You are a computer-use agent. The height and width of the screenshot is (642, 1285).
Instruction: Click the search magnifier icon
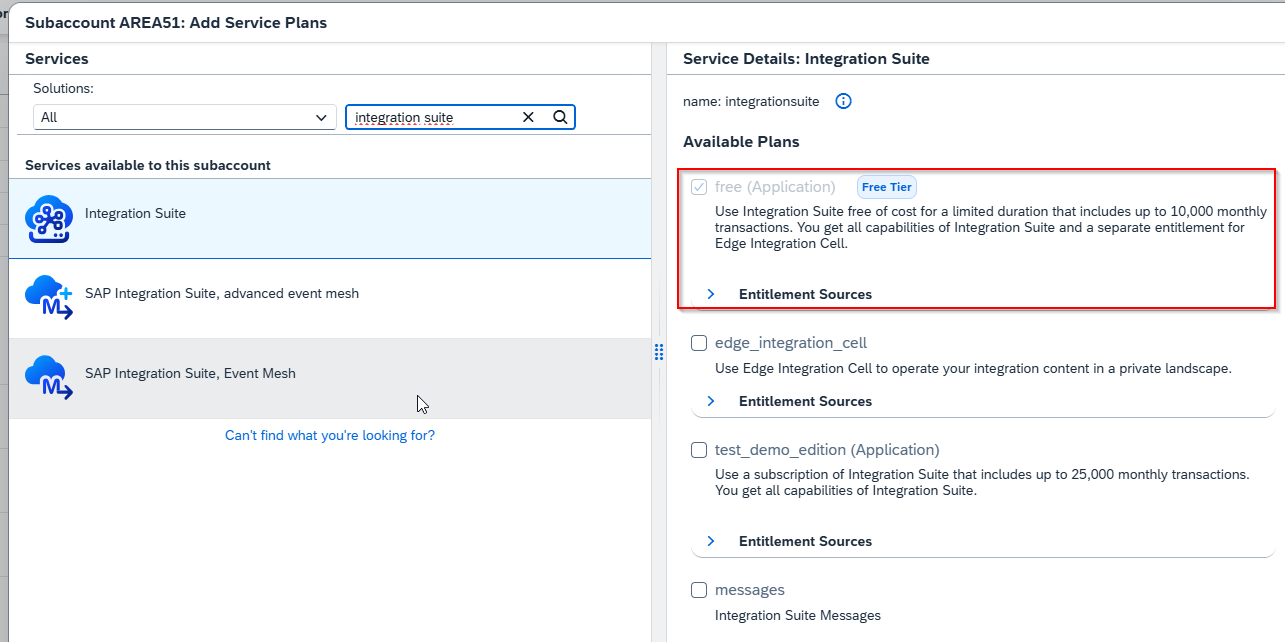tap(560, 117)
